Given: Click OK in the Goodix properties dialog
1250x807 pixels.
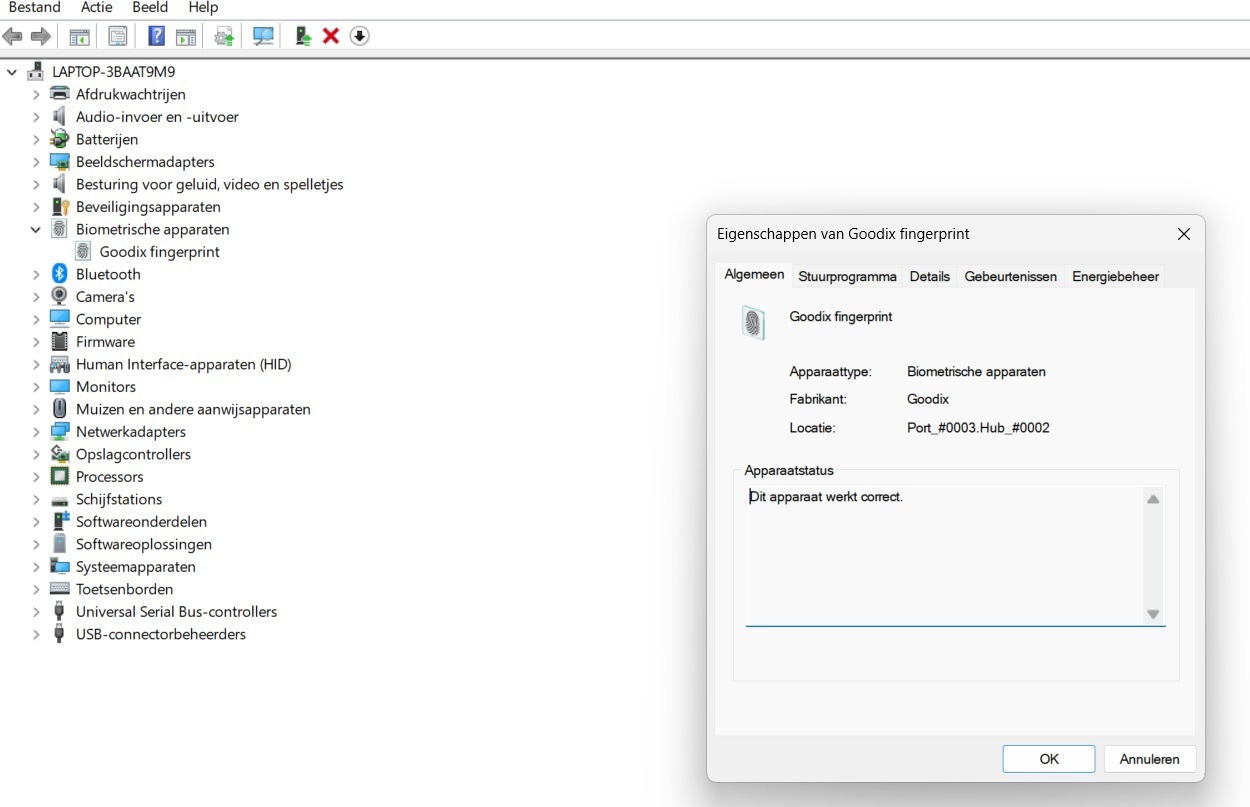Looking at the screenshot, I should point(1049,759).
